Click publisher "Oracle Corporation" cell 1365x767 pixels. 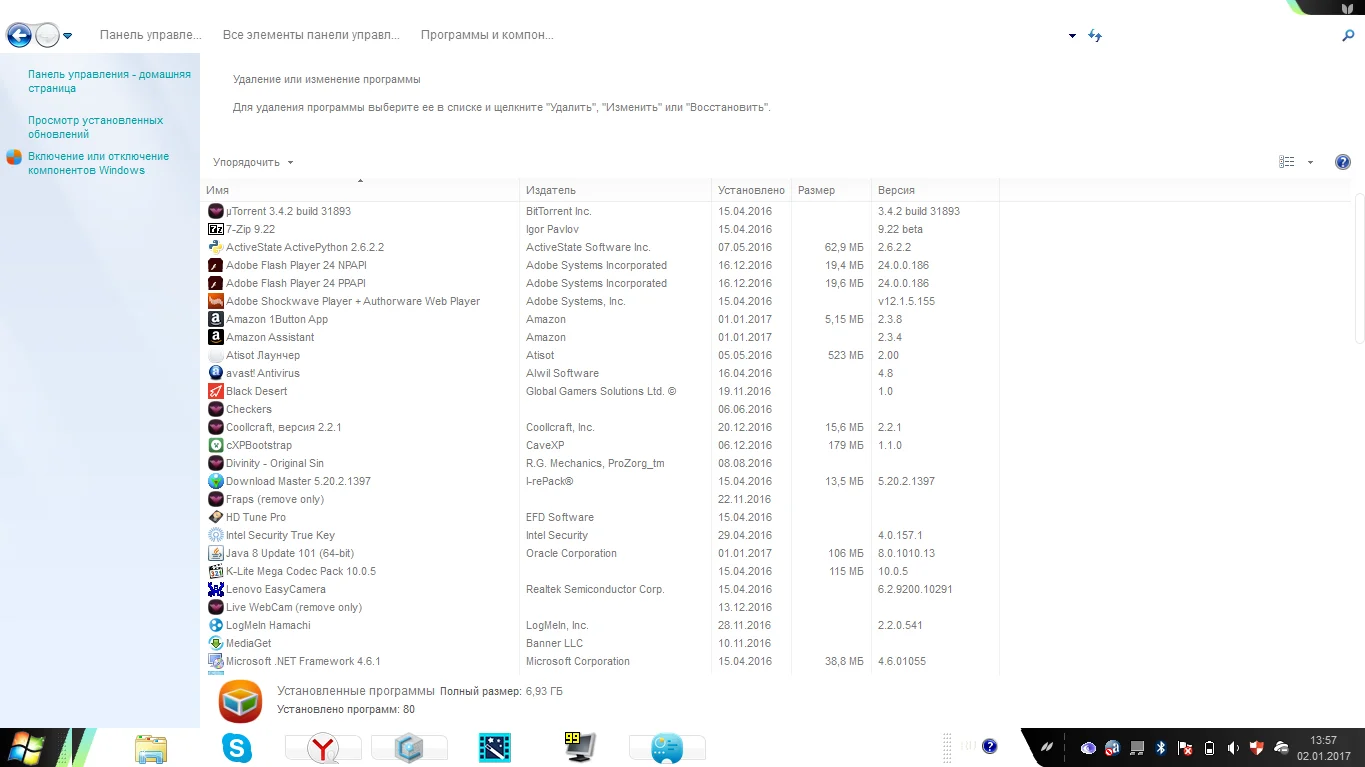[x=571, y=553]
